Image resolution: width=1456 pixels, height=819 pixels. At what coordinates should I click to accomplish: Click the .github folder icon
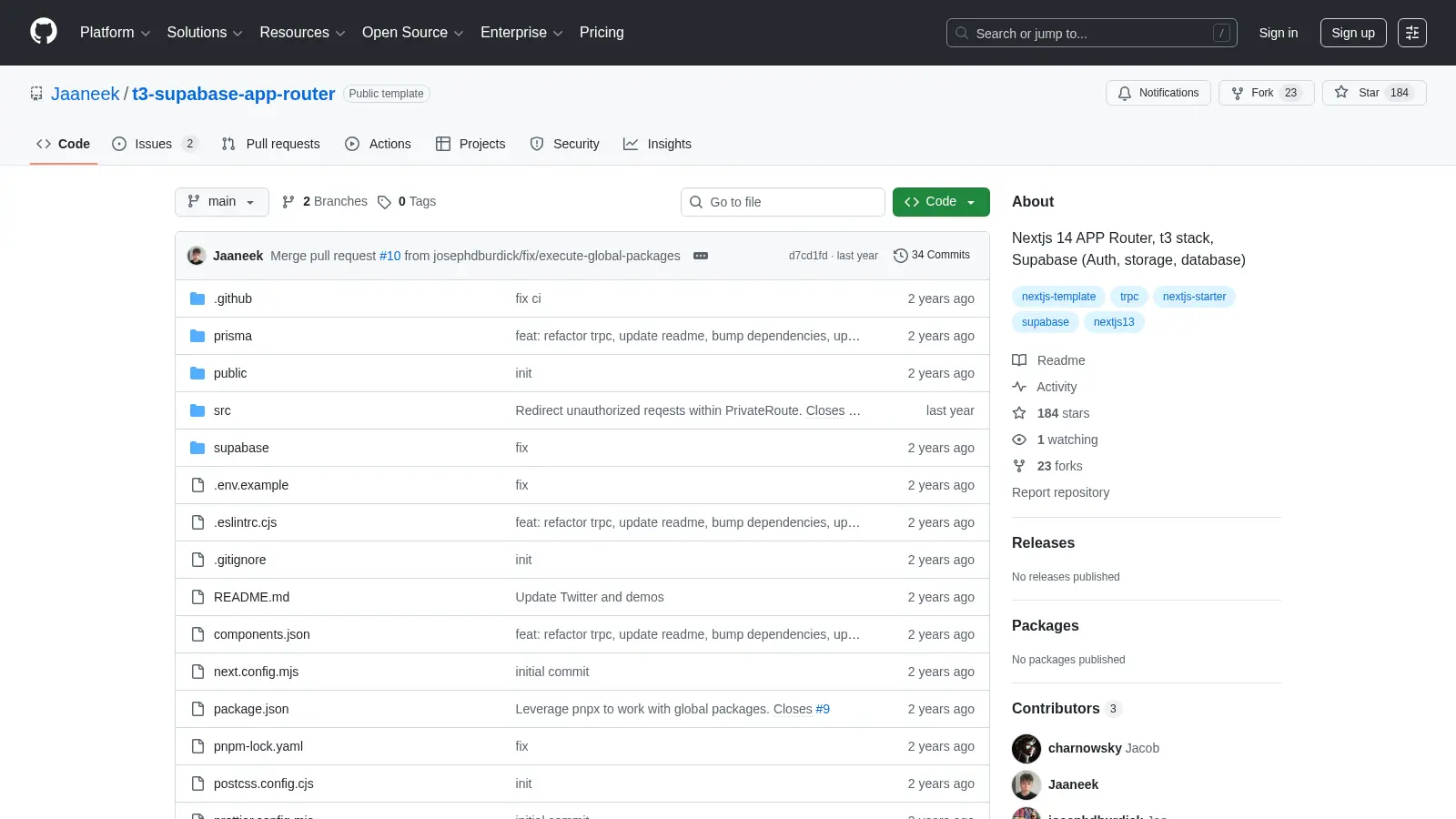(197, 298)
